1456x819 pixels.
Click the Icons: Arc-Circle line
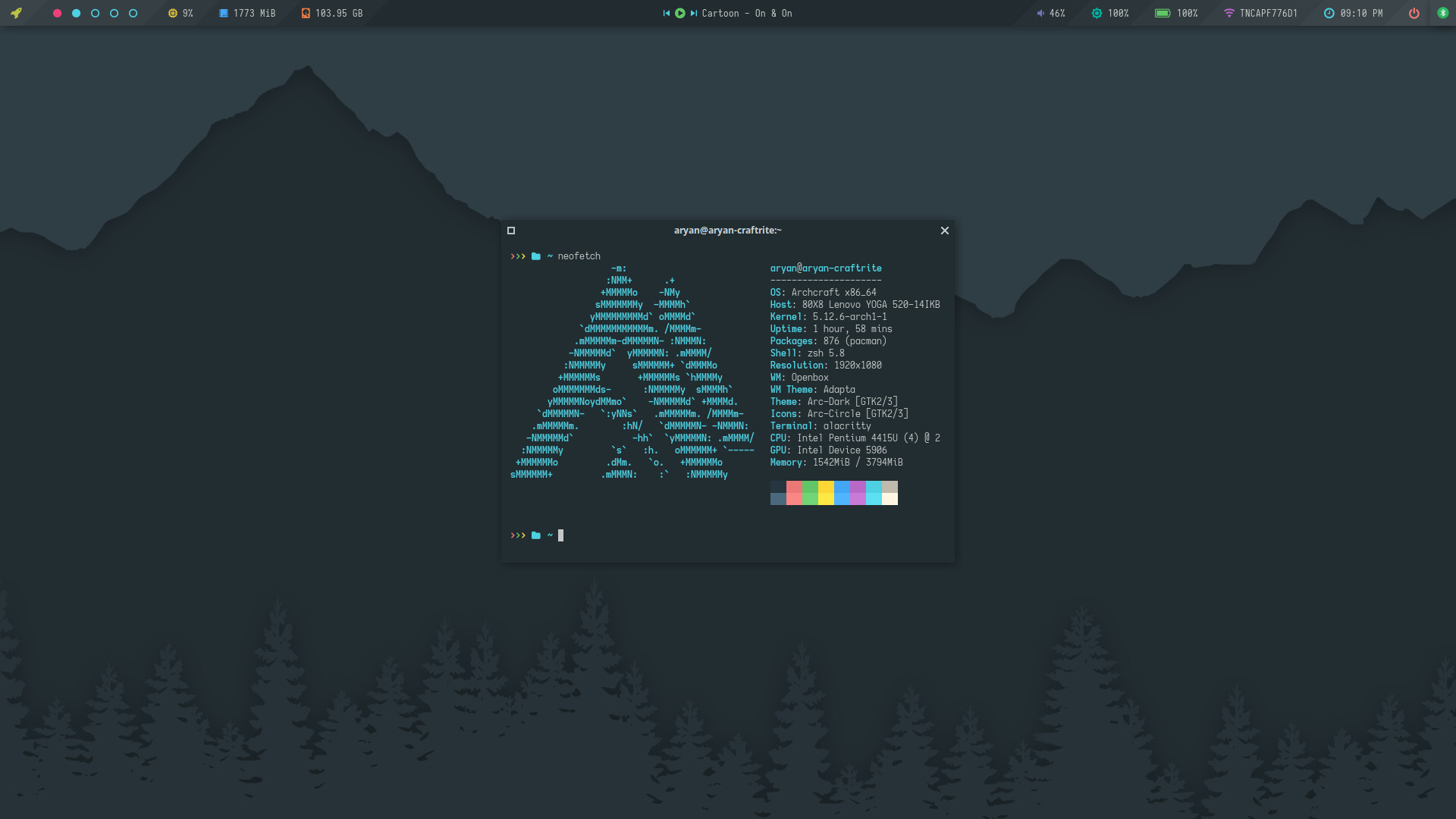tap(839, 414)
